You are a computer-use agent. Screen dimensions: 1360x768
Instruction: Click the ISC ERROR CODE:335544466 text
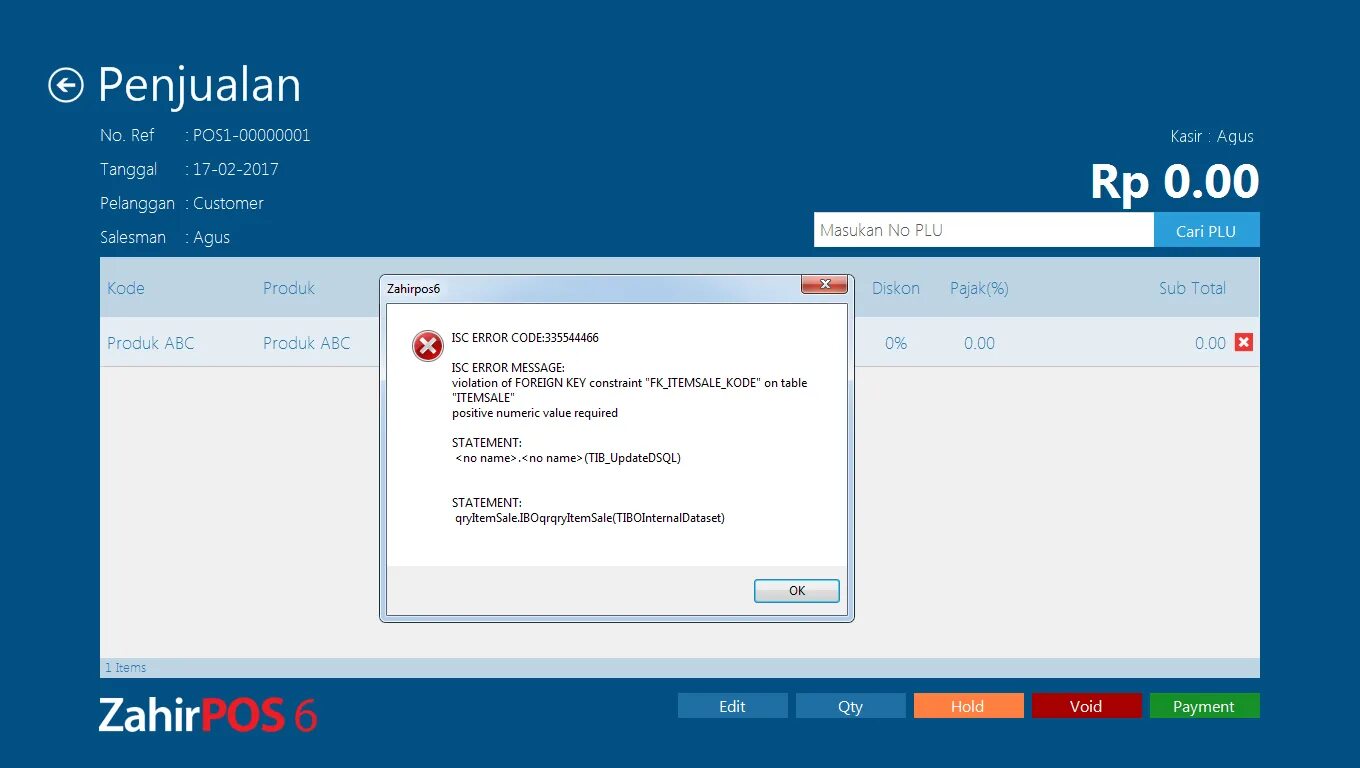(x=525, y=338)
